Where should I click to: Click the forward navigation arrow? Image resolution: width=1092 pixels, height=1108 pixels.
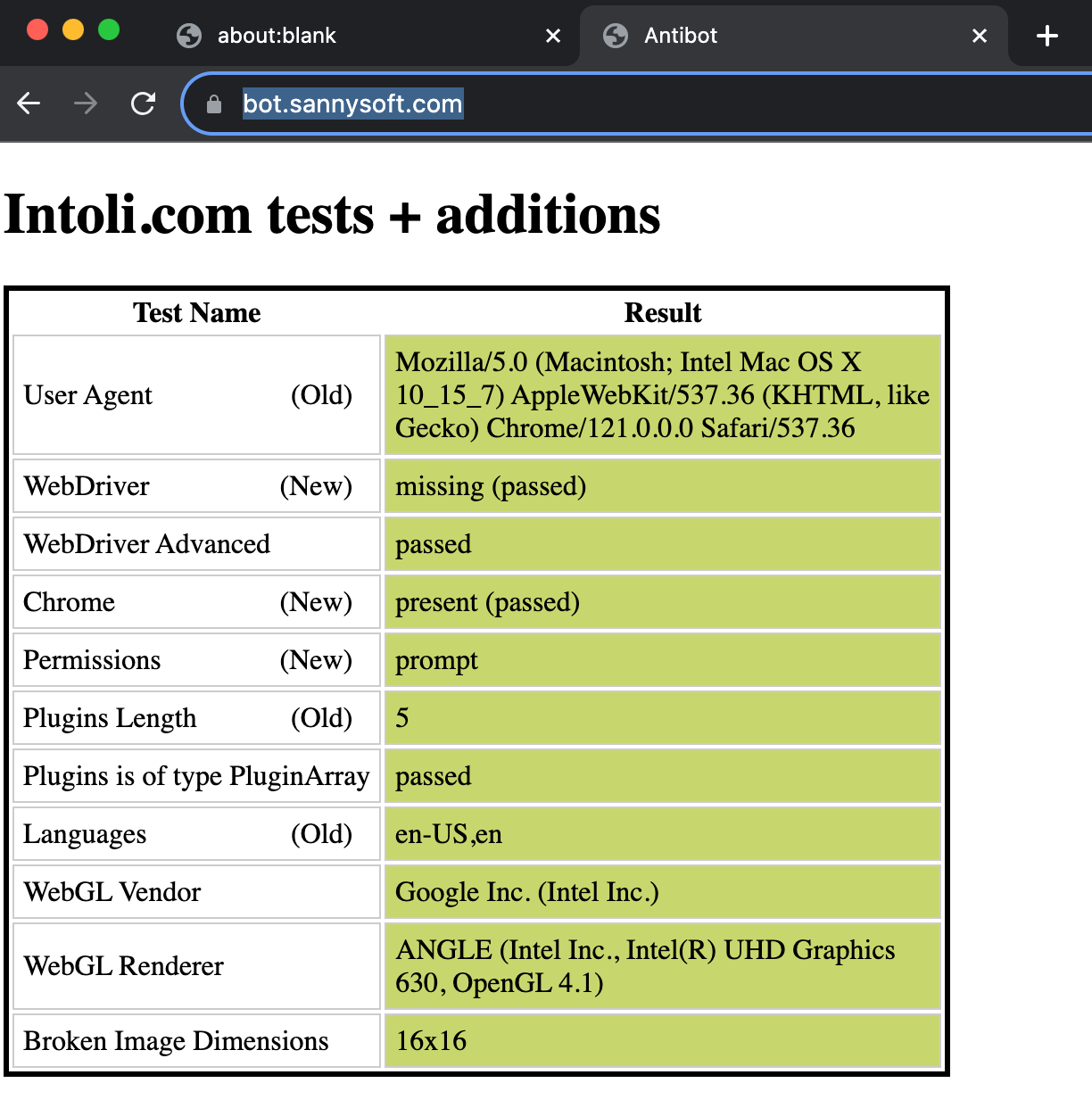(x=86, y=103)
